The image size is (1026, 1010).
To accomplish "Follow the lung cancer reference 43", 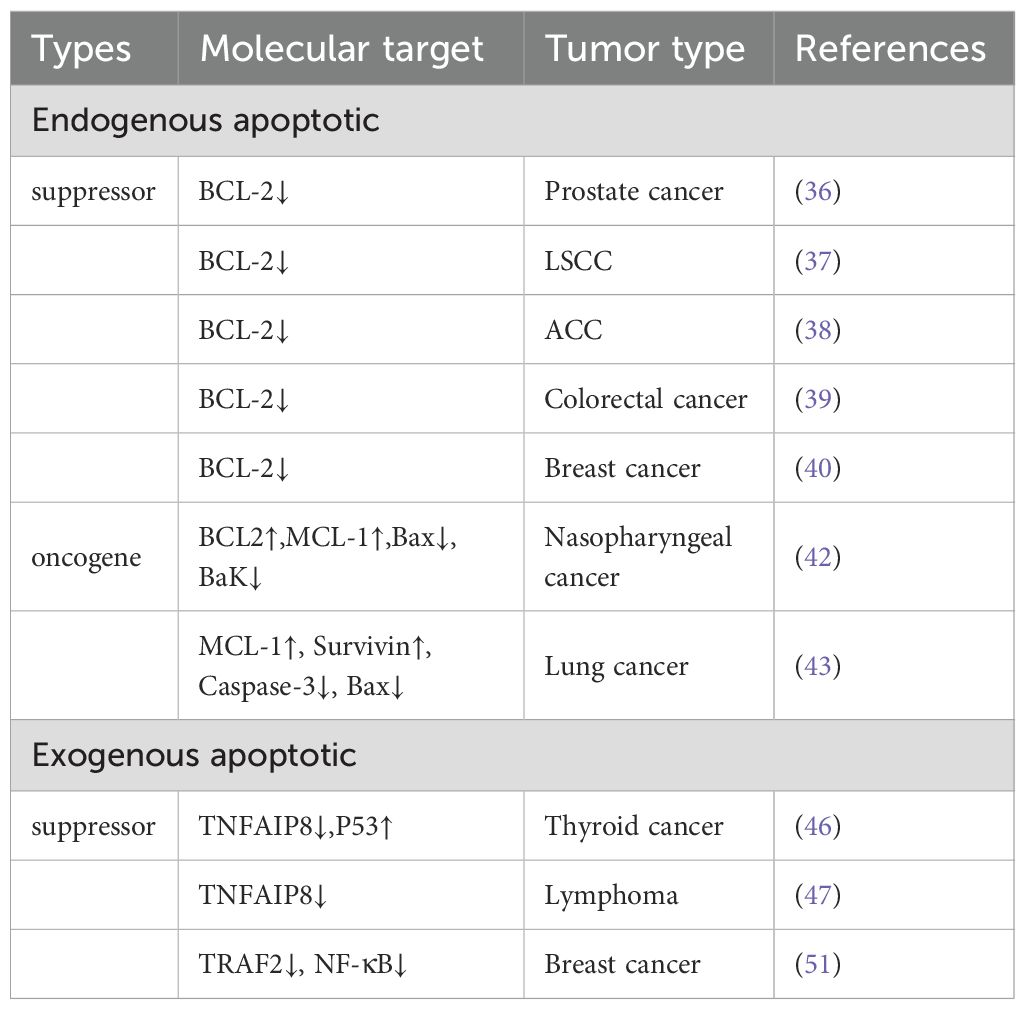I will pos(818,666).
